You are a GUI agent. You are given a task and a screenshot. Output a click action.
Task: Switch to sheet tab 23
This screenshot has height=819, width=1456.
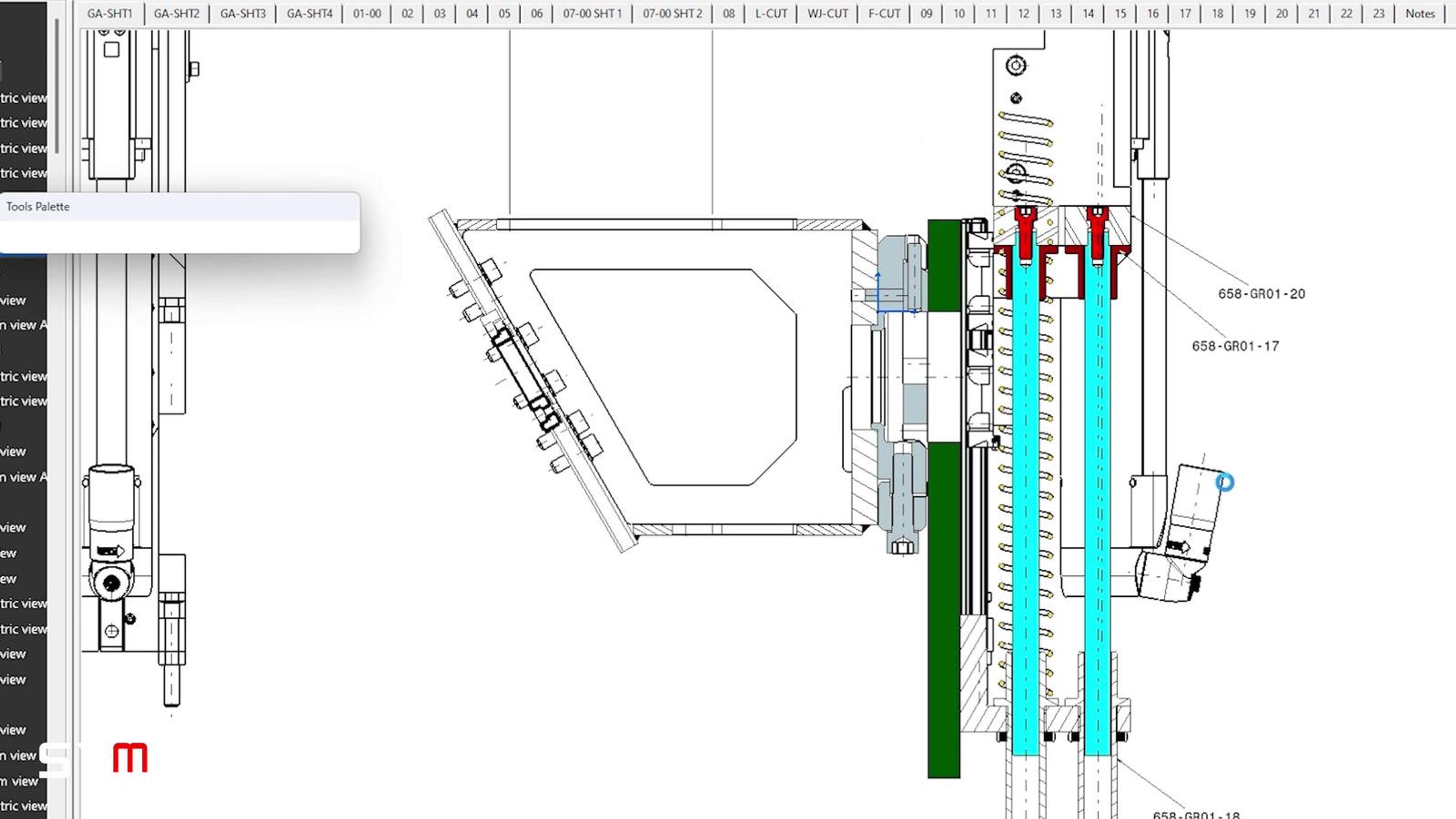click(1379, 14)
